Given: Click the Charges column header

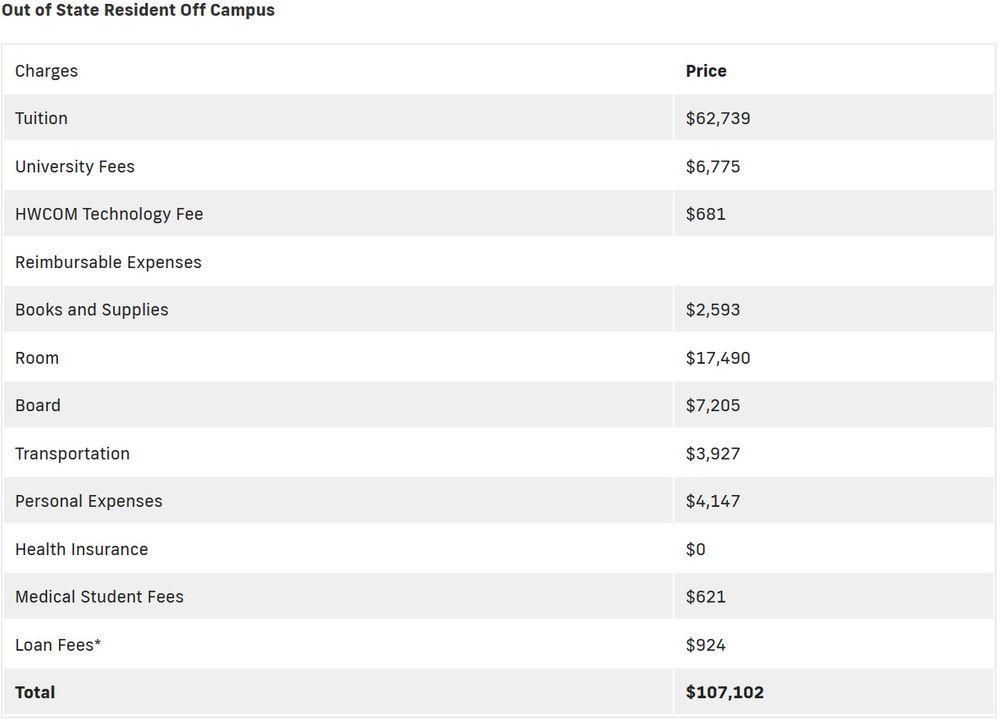Looking at the screenshot, I should pos(46,71).
